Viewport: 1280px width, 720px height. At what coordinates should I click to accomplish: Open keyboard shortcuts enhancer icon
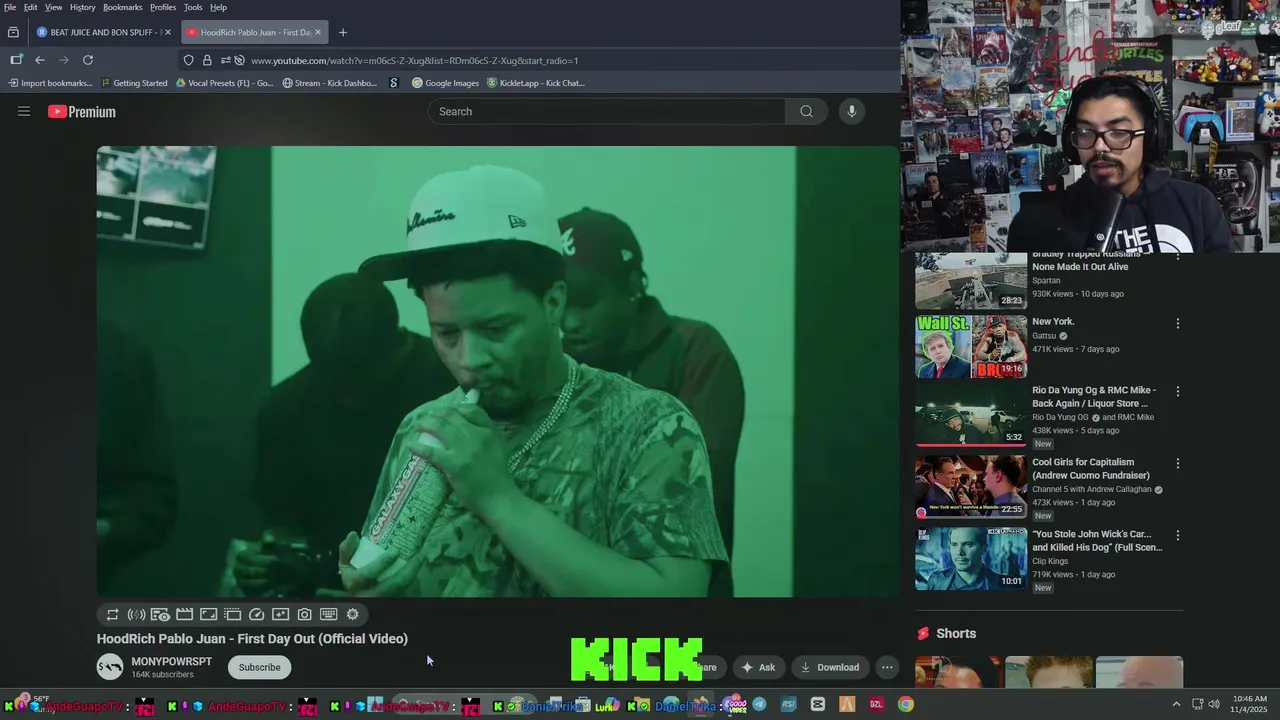pyautogui.click(x=328, y=615)
